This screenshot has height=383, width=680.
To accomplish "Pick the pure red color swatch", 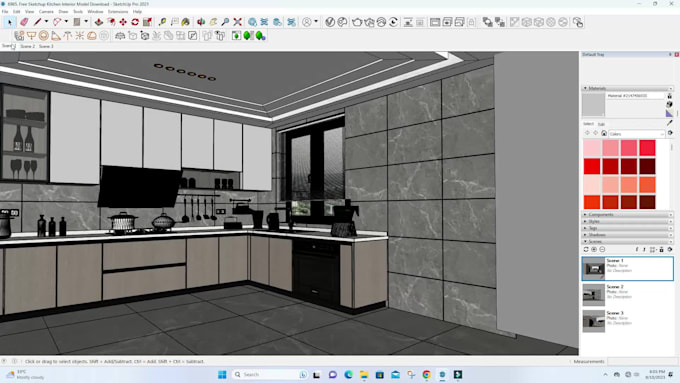I will pos(592,166).
